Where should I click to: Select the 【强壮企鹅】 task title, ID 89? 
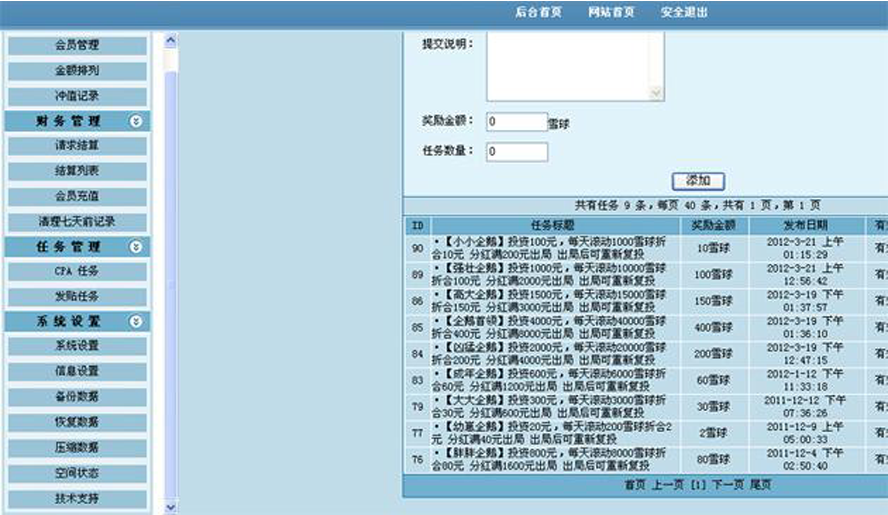[548, 274]
